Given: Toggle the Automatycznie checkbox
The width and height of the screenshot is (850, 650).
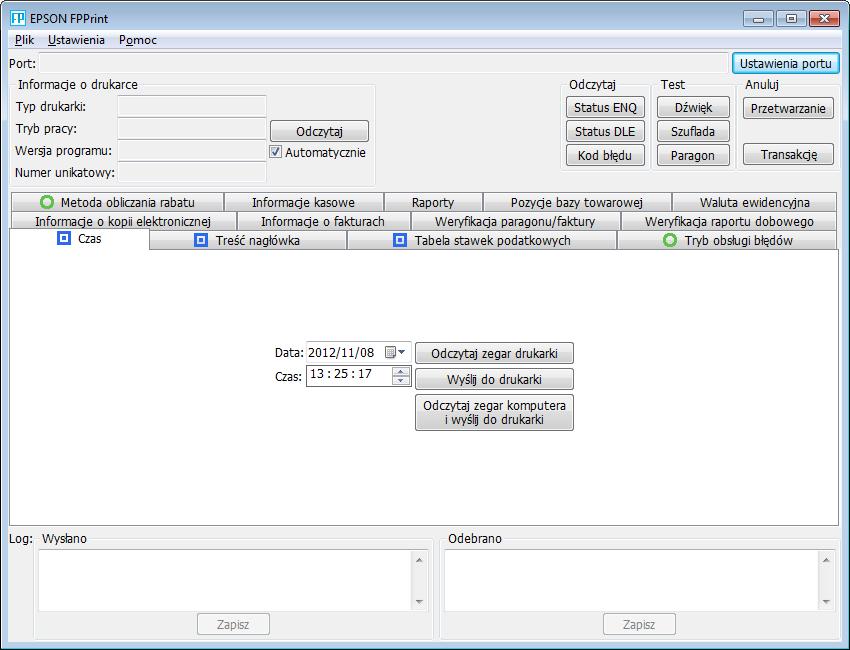Looking at the screenshot, I should (x=275, y=152).
